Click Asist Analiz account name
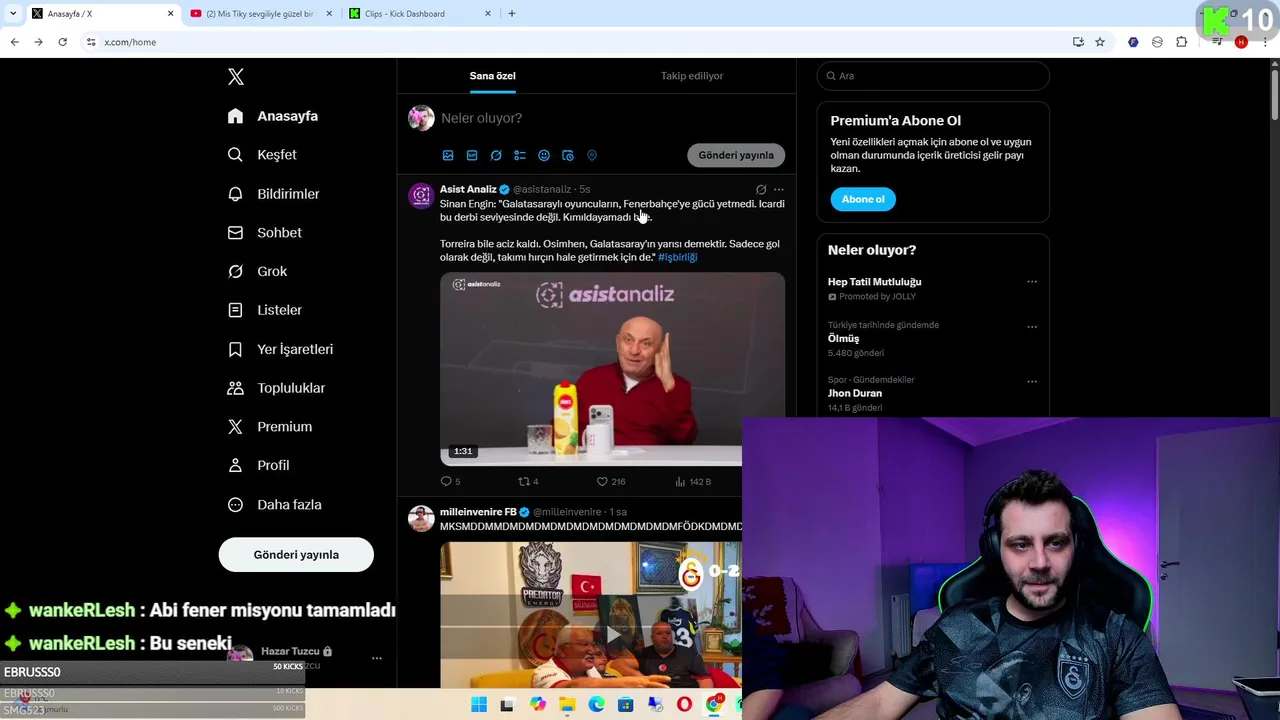The image size is (1280, 720). tap(468, 189)
